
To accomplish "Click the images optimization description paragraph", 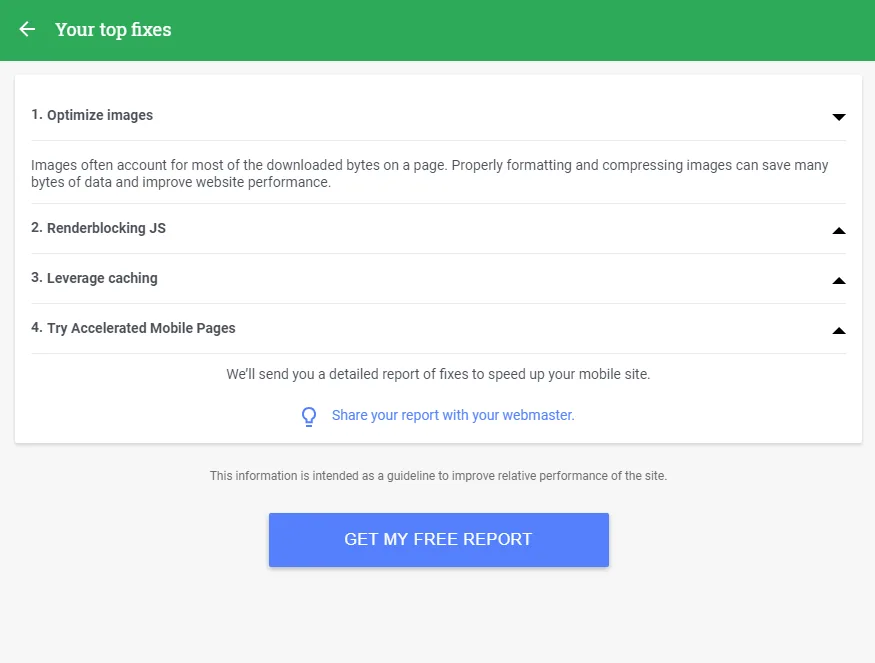I will [430, 174].
